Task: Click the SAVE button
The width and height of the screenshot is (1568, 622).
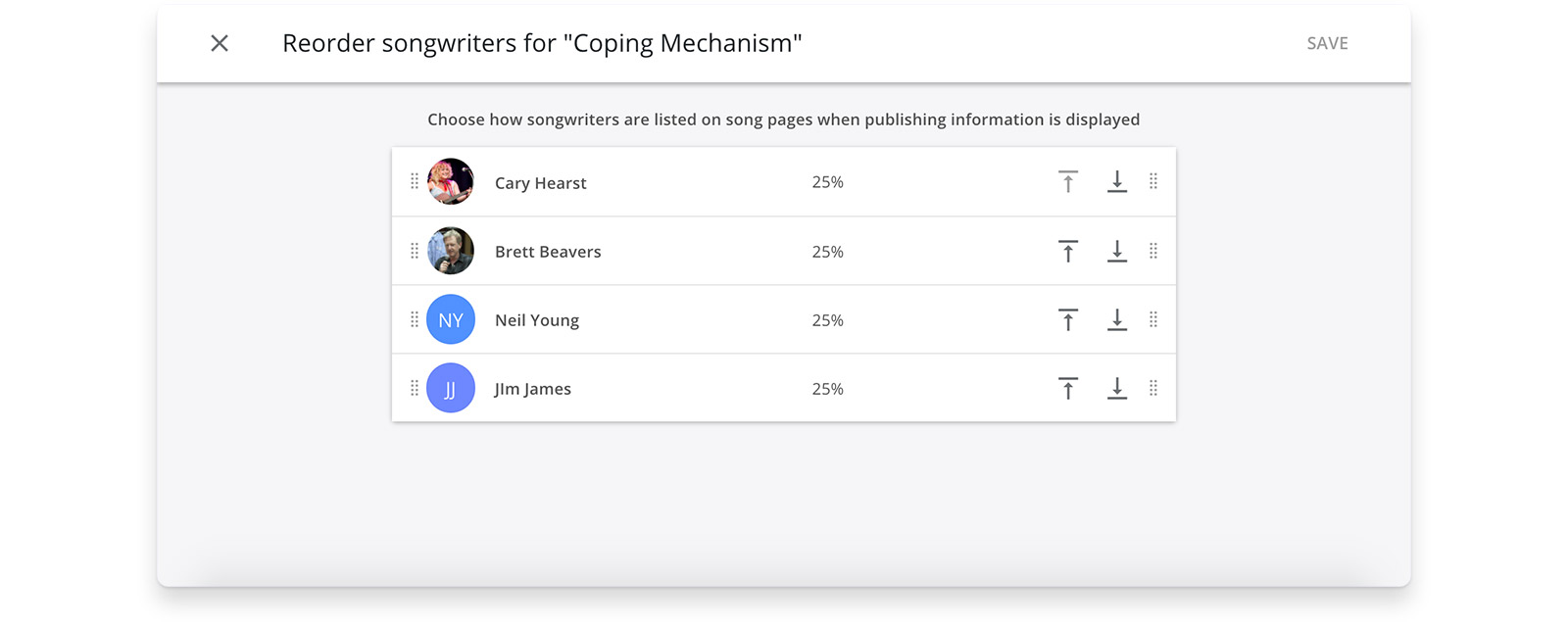Action: (1327, 43)
